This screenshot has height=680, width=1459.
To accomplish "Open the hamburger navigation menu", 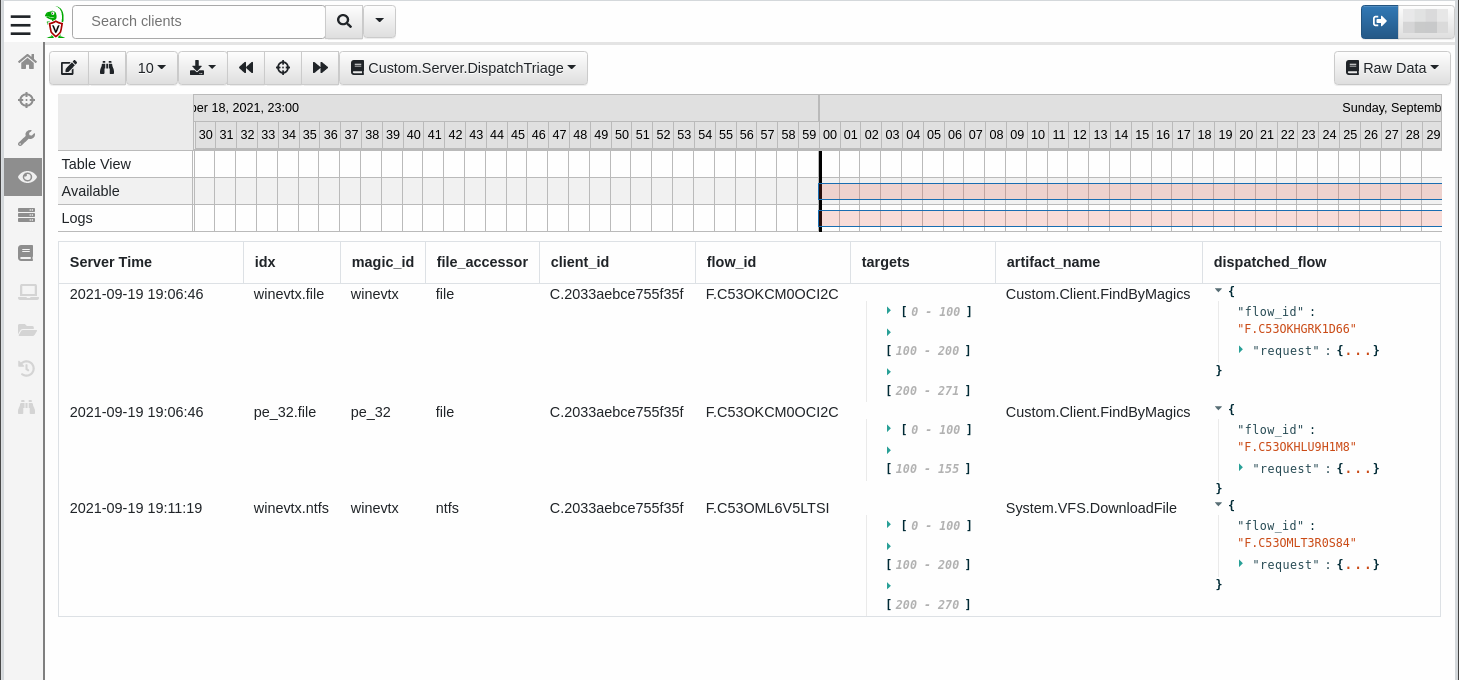I will [20, 23].
